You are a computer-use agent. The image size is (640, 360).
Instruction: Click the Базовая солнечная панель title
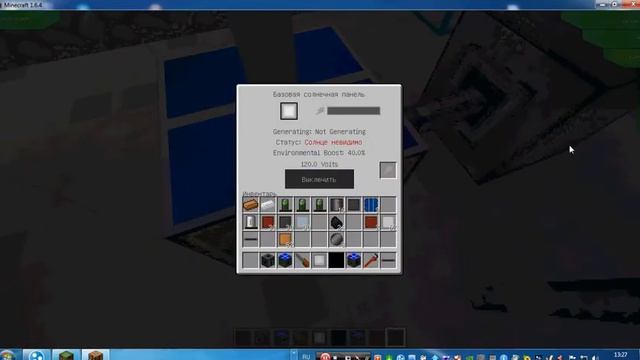pos(319,94)
